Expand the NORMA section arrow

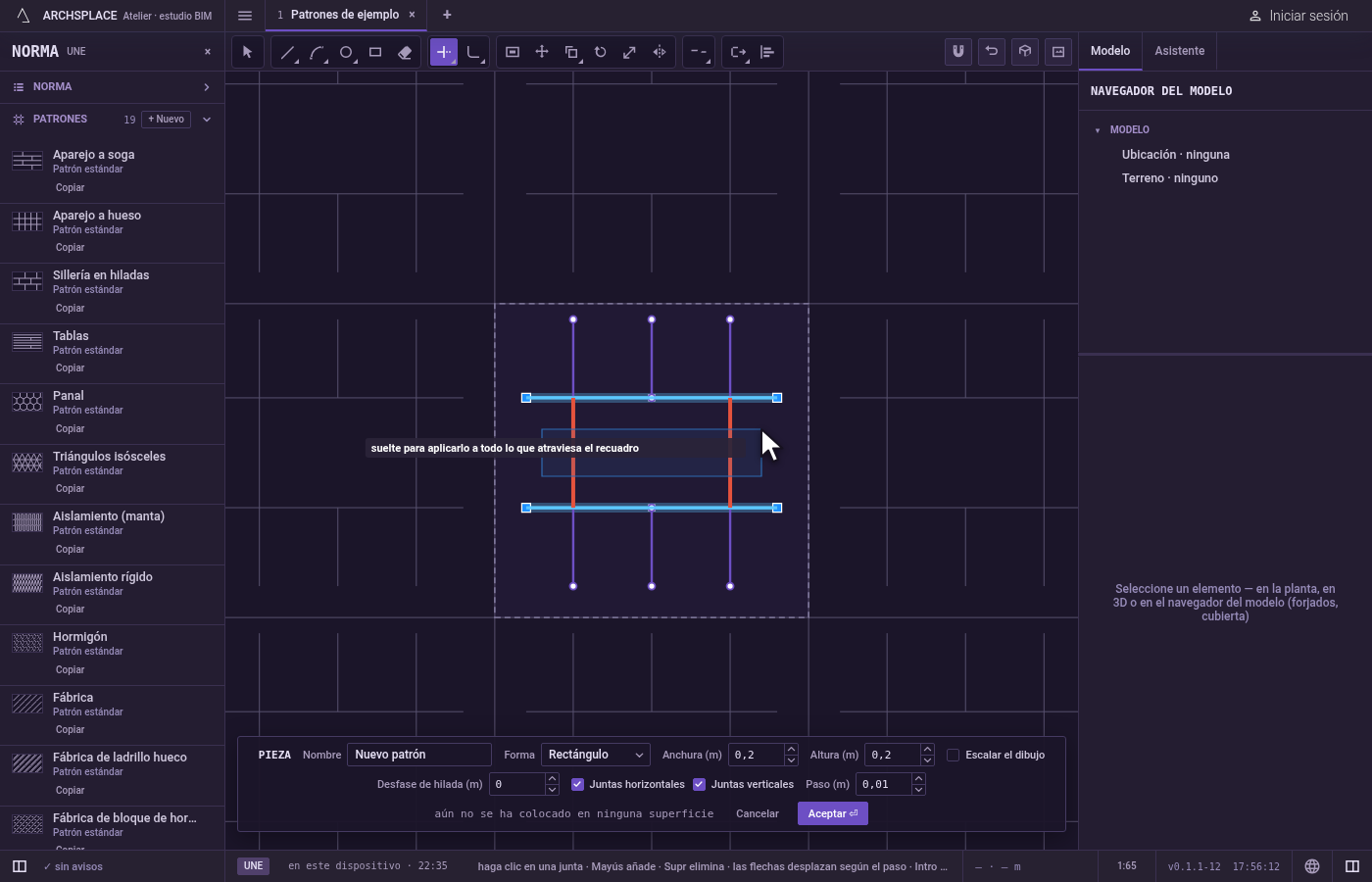tap(207, 87)
